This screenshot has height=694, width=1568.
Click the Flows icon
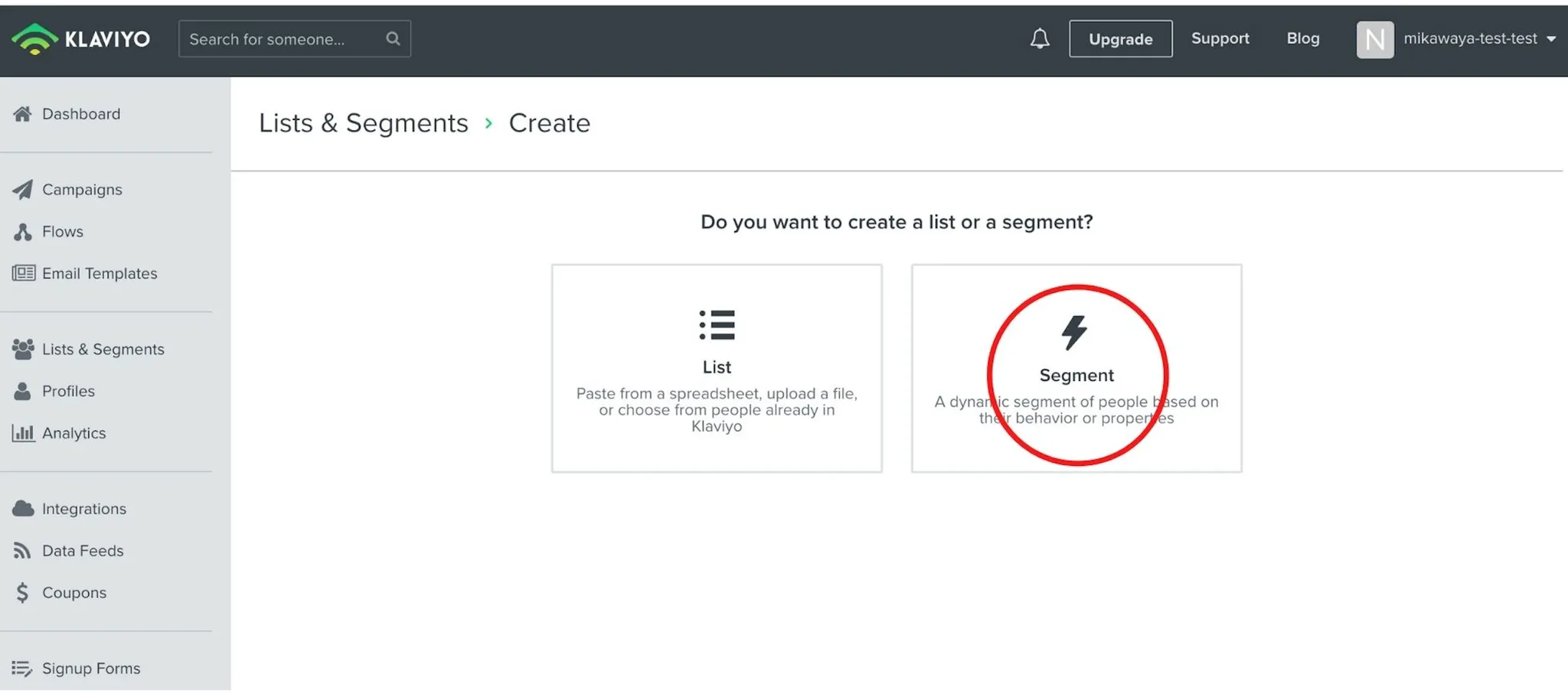(22, 232)
